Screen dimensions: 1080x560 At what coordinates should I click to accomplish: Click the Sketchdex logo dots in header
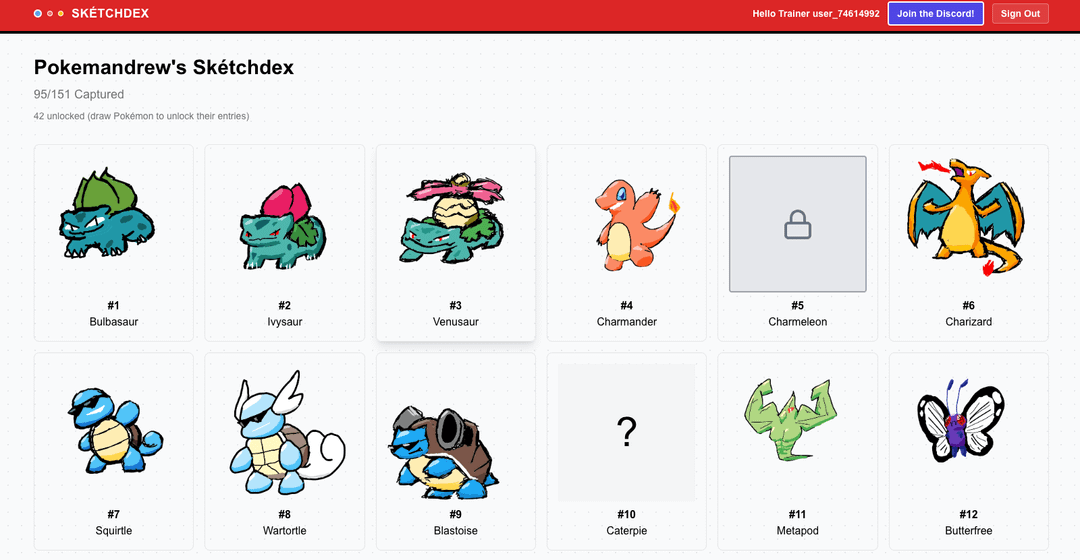(48, 14)
